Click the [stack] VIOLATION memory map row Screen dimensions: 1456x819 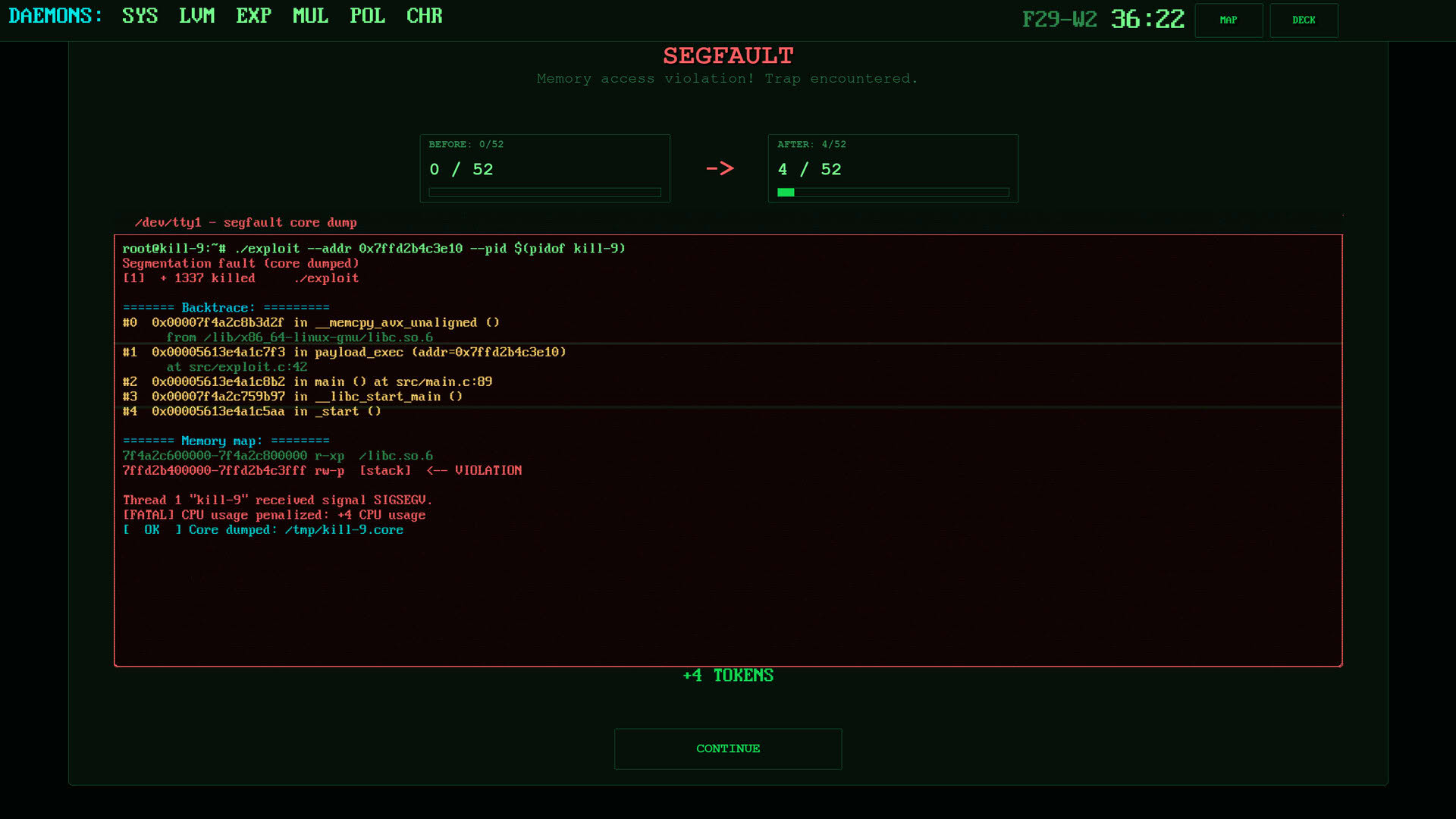click(322, 471)
